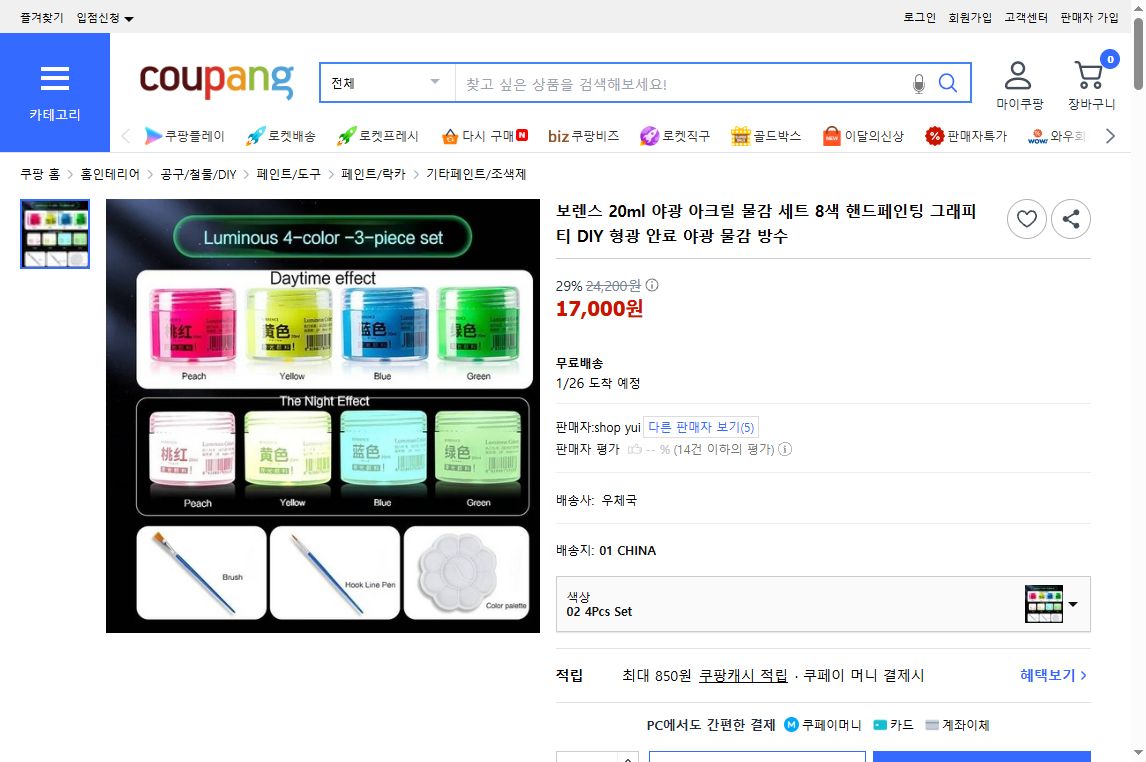
Task: Toggle the wishlist heart on the product
Action: point(1026,219)
